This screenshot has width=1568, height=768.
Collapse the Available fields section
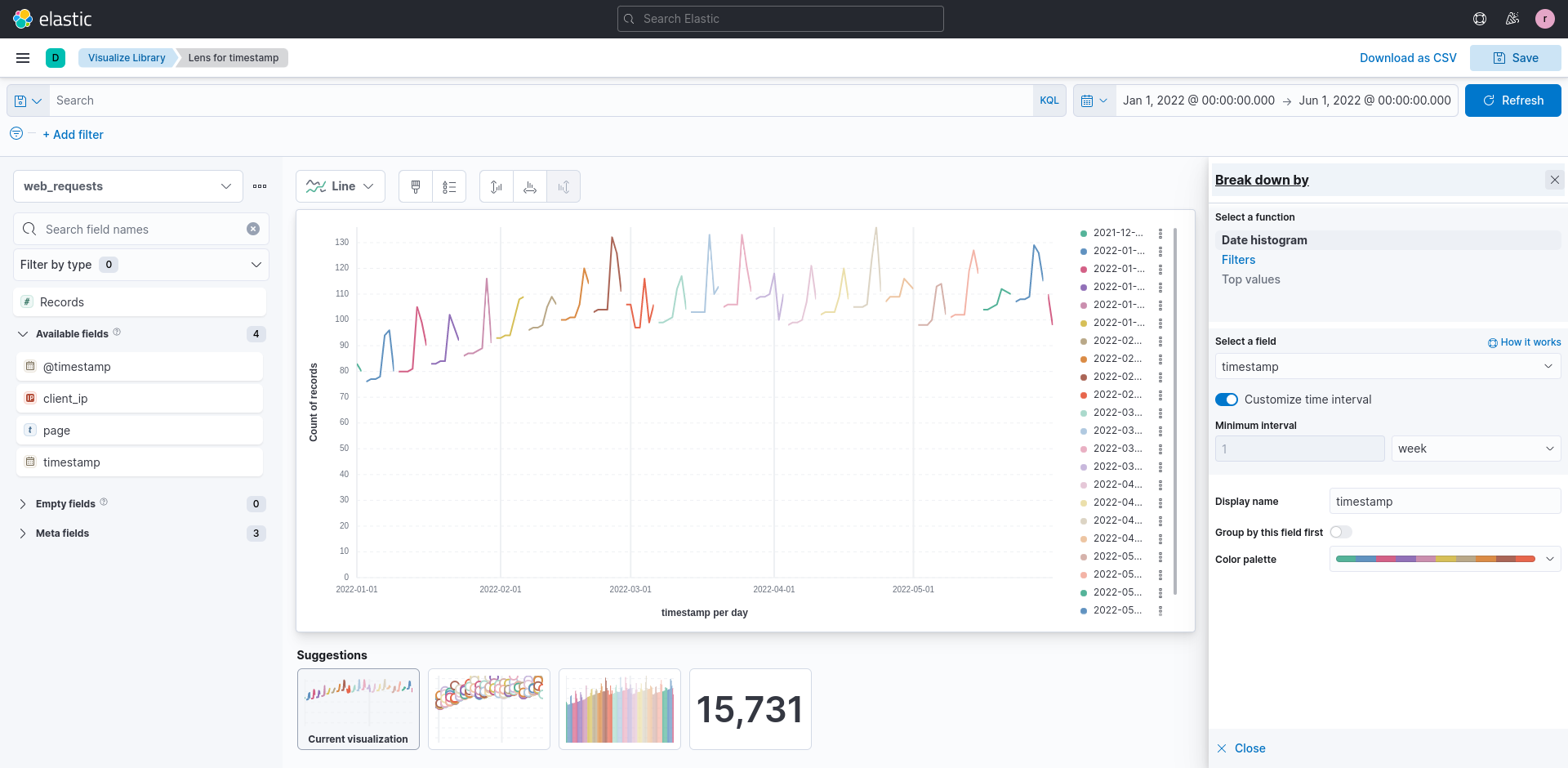click(21, 333)
